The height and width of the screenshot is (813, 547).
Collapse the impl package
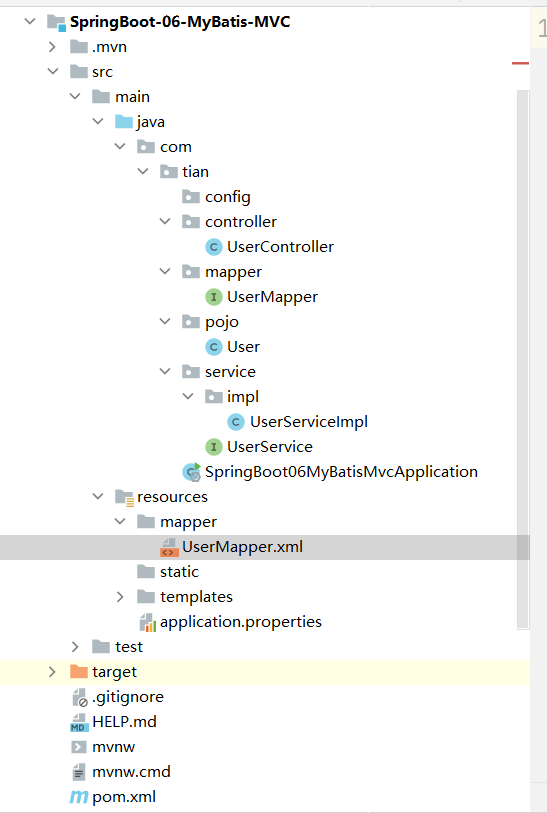(x=188, y=397)
